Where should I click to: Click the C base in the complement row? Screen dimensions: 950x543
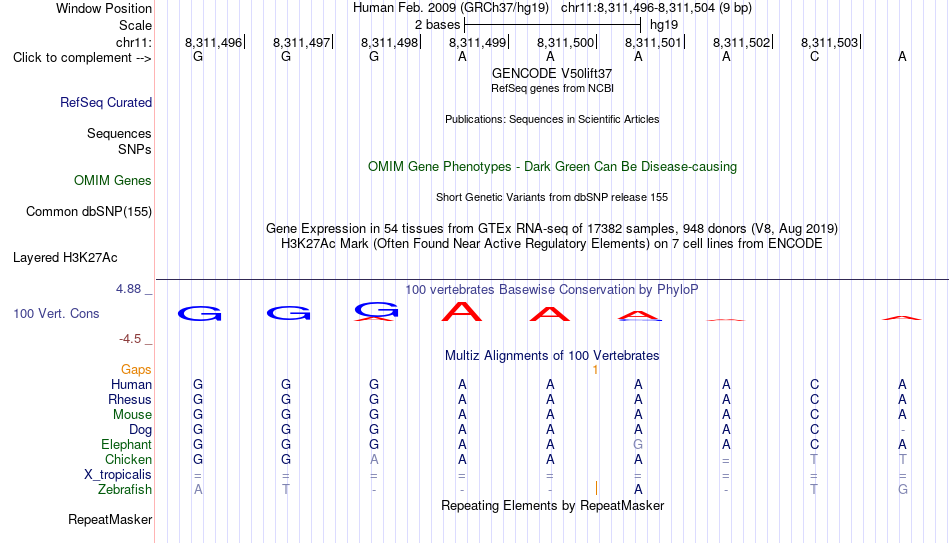[814, 56]
